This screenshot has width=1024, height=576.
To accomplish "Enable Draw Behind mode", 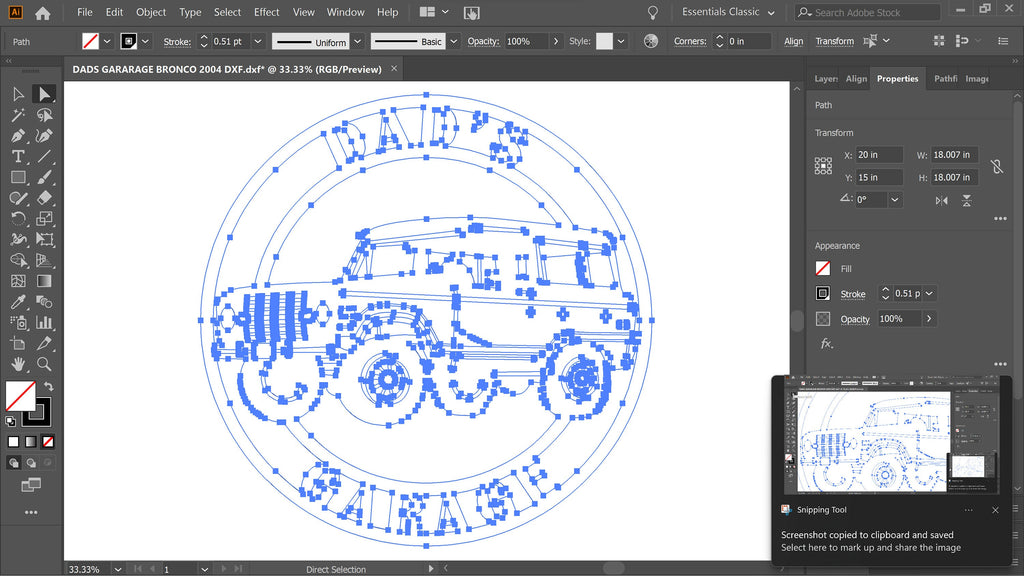I will click(31, 463).
